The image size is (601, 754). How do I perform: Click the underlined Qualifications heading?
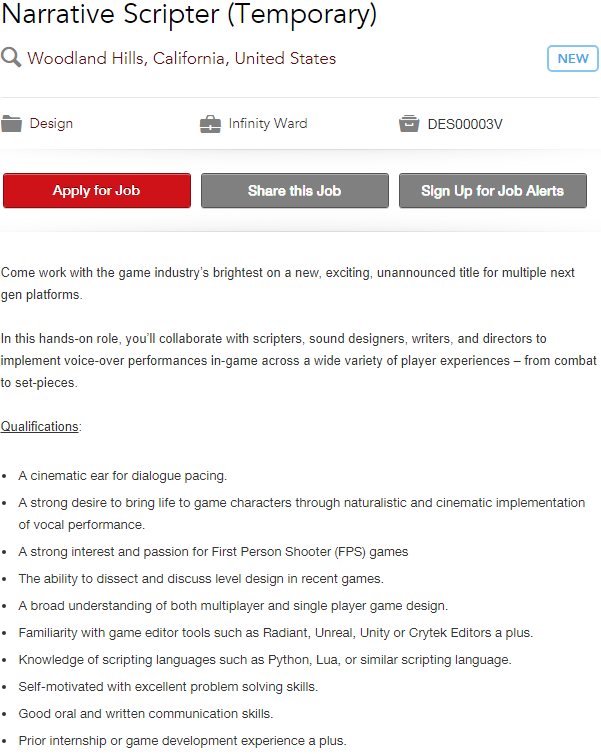[x=40, y=427]
